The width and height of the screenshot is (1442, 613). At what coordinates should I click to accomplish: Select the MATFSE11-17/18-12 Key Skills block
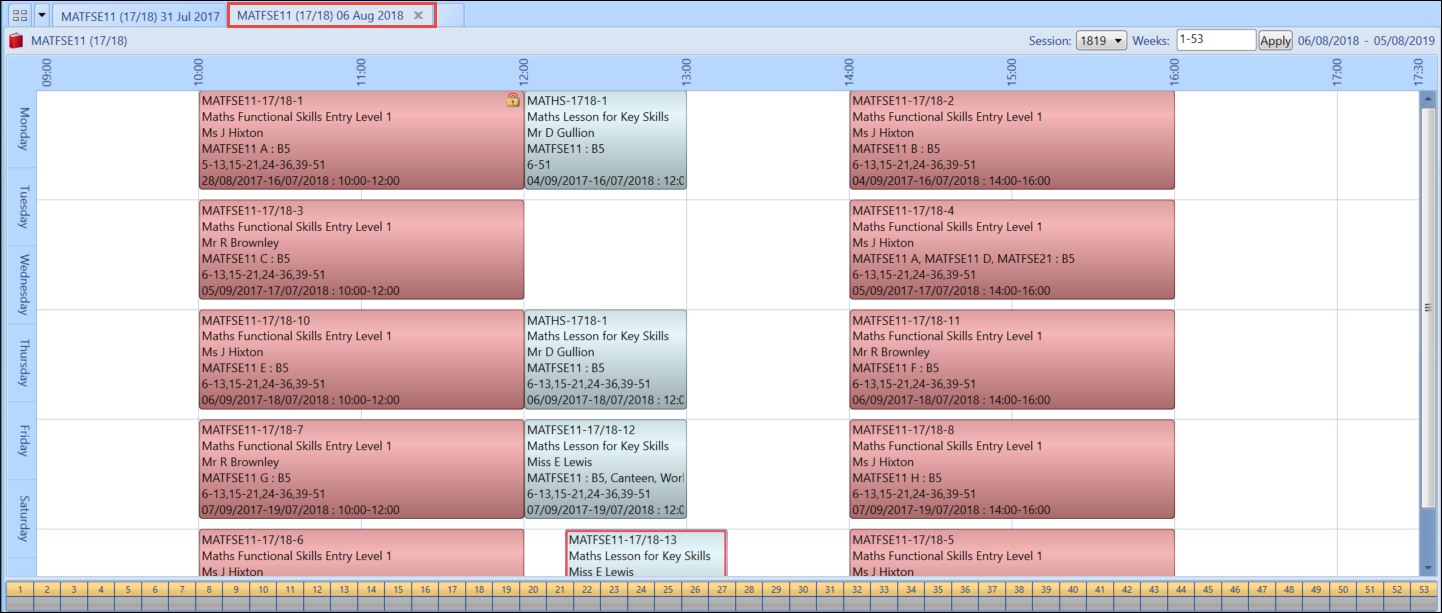[605, 469]
